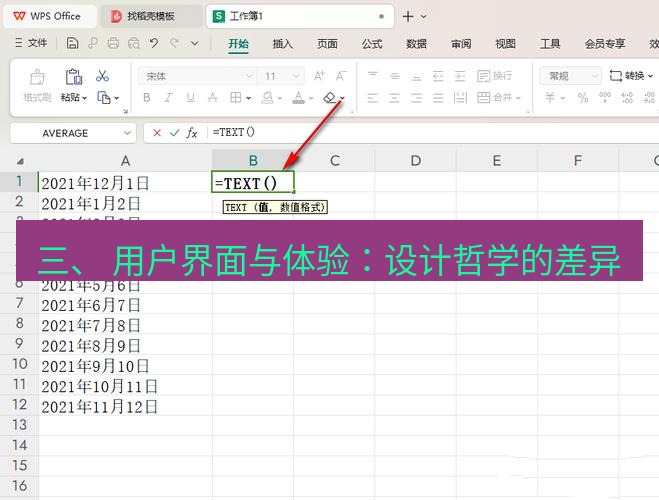Select cell A7 containing 2021年6月7日

pyautogui.click(x=125, y=305)
